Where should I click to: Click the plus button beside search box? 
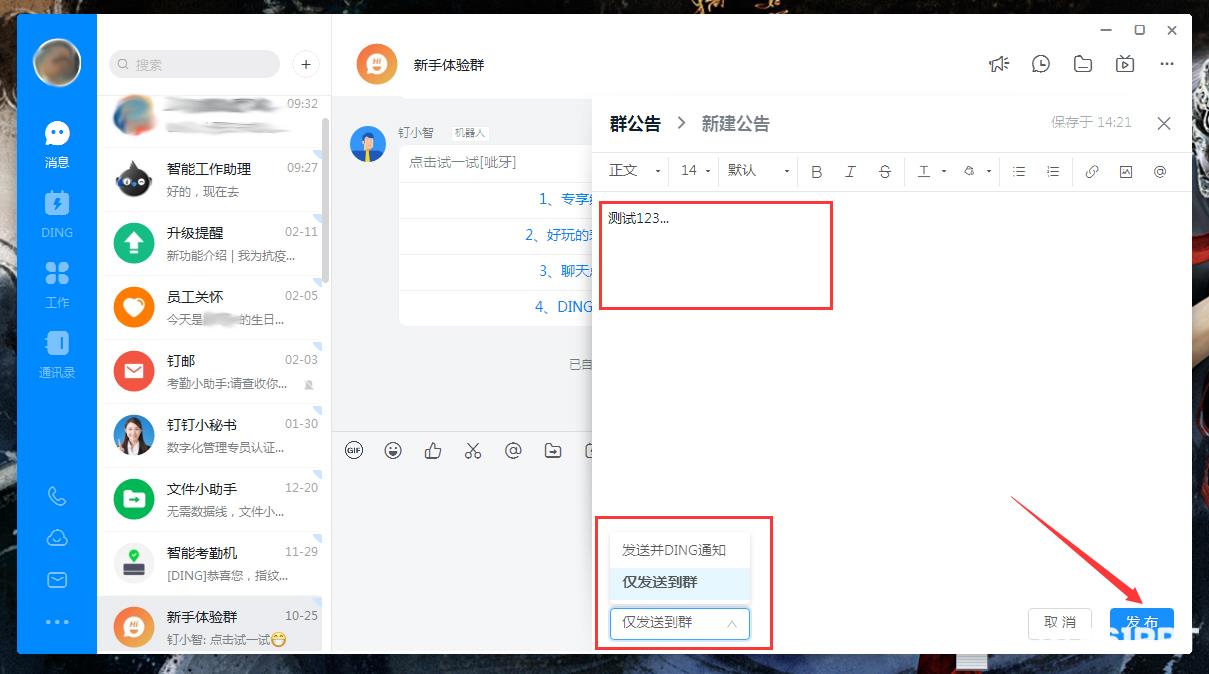306,64
